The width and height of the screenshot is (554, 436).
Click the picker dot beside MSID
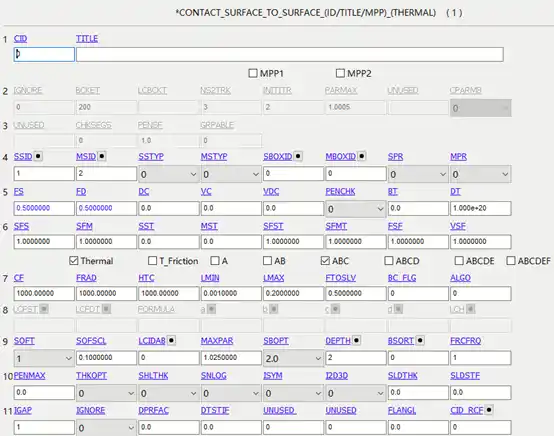[102, 156]
